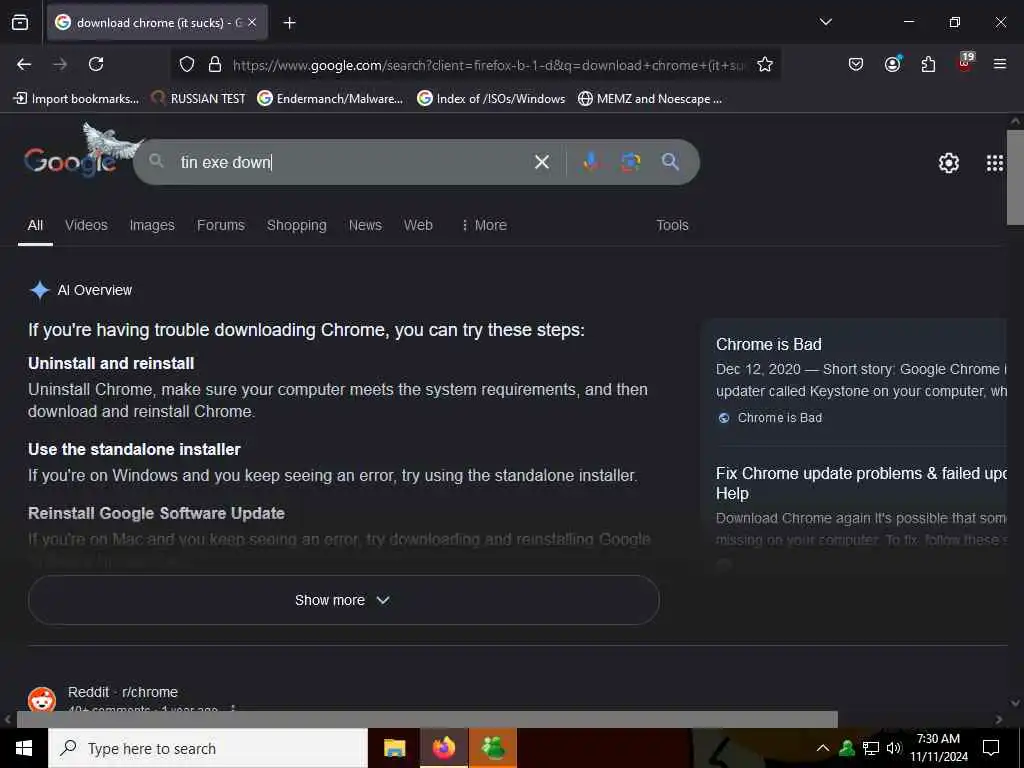Click the "Uninstall and reinstall" heading

(x=111, y=364)
